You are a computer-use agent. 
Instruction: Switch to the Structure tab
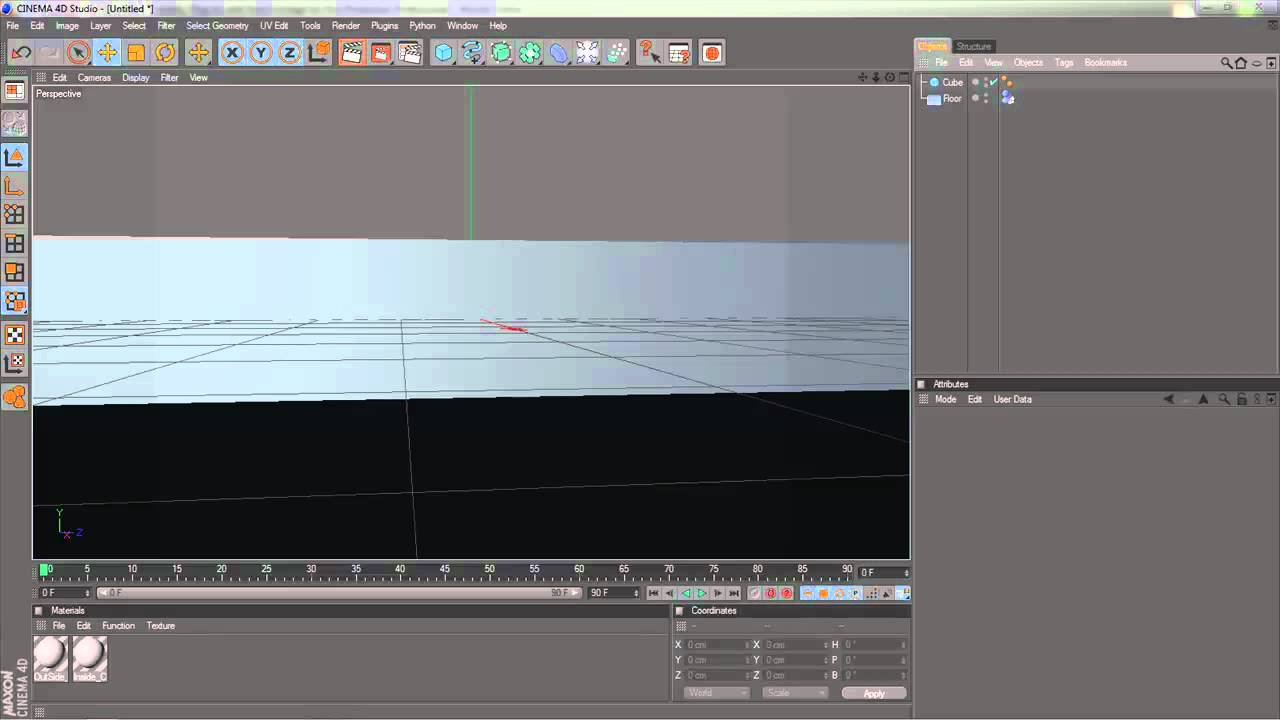click(x=973, y=47)
